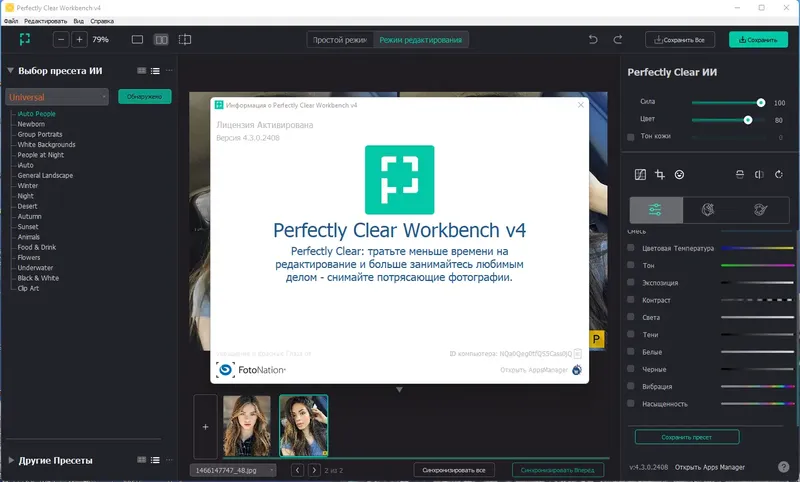
Task: Redo the last edit
Action: [x=617, y=39]
